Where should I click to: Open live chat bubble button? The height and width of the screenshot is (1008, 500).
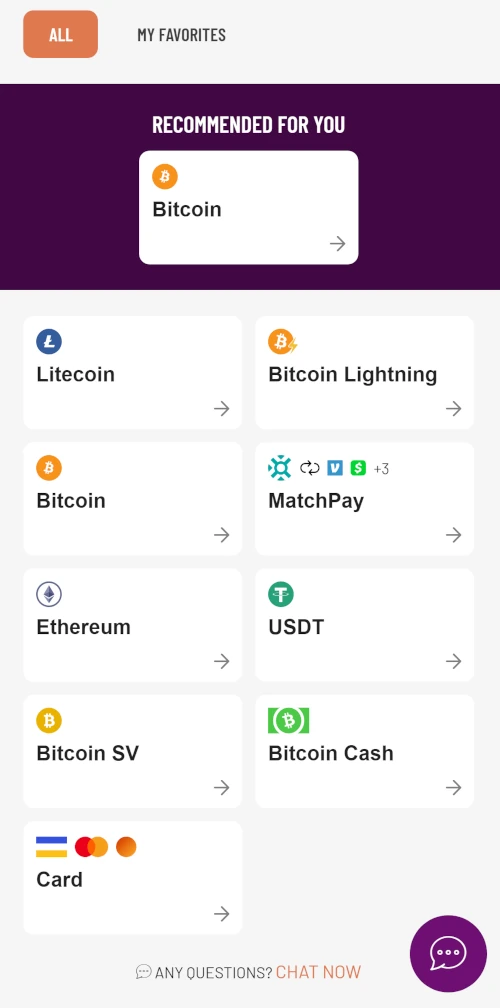449,954
